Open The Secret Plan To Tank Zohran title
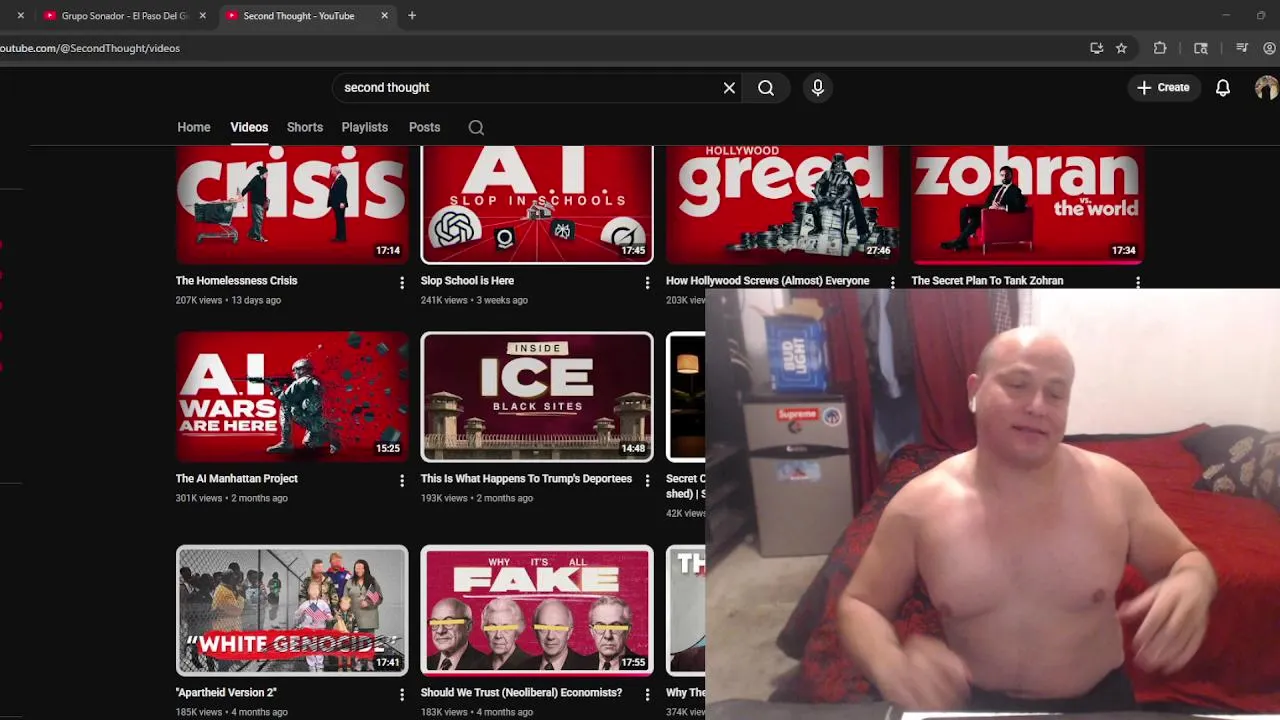 [x=987, y=280]
